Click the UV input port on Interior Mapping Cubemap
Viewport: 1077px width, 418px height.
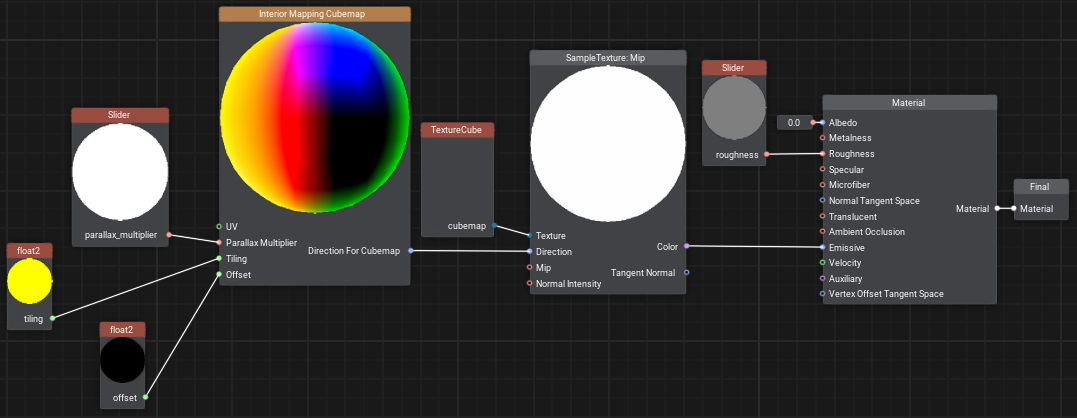(219, 226)
